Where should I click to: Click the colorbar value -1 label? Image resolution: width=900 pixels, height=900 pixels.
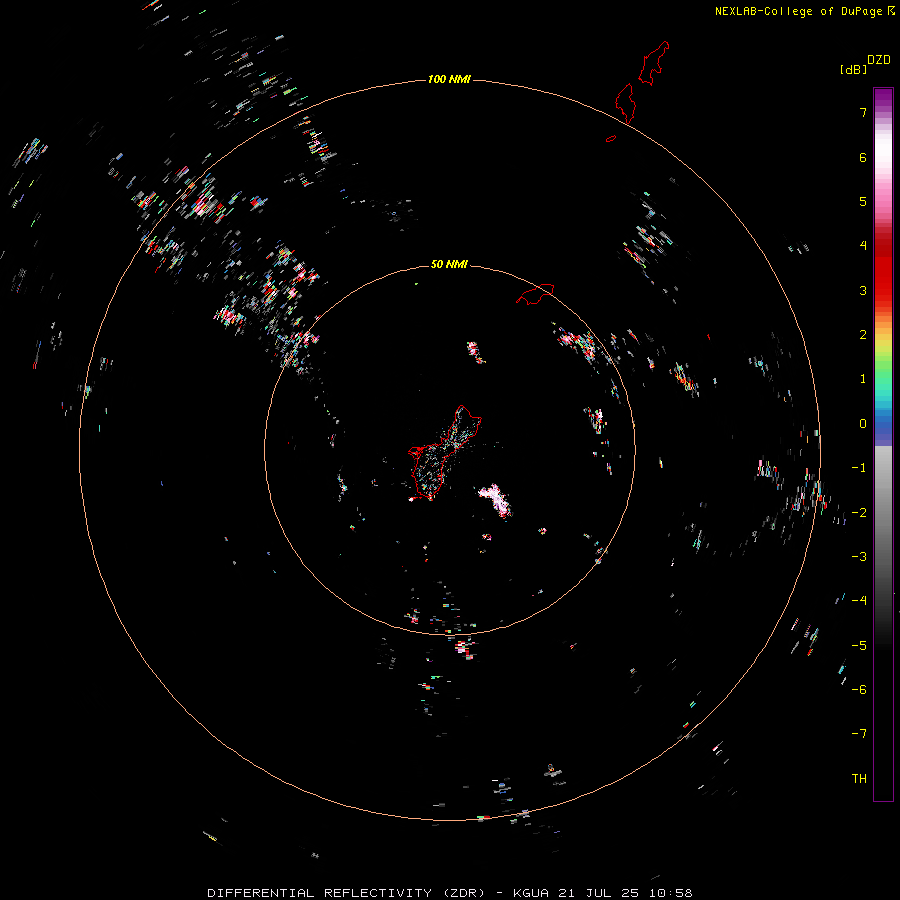(859, 468)
